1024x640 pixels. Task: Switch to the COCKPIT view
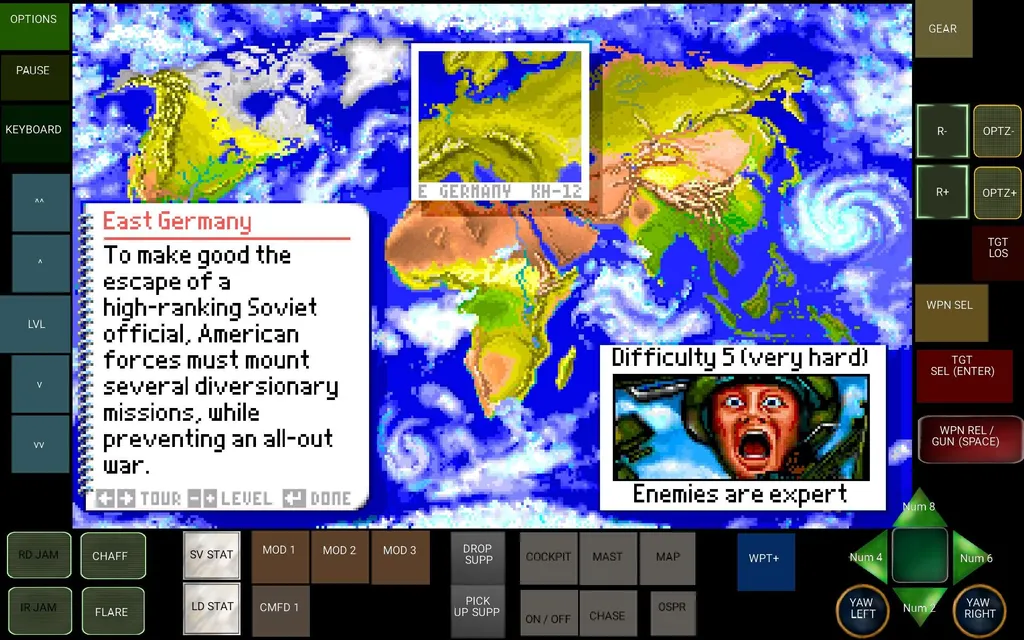(x=549, y=558)
